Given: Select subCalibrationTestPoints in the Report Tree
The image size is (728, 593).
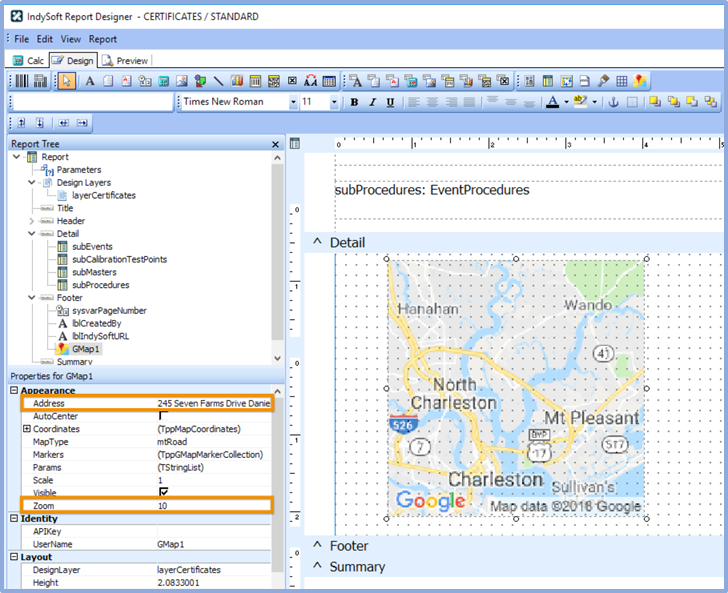Looking at the screenshot, I should (x=118, y=259).
